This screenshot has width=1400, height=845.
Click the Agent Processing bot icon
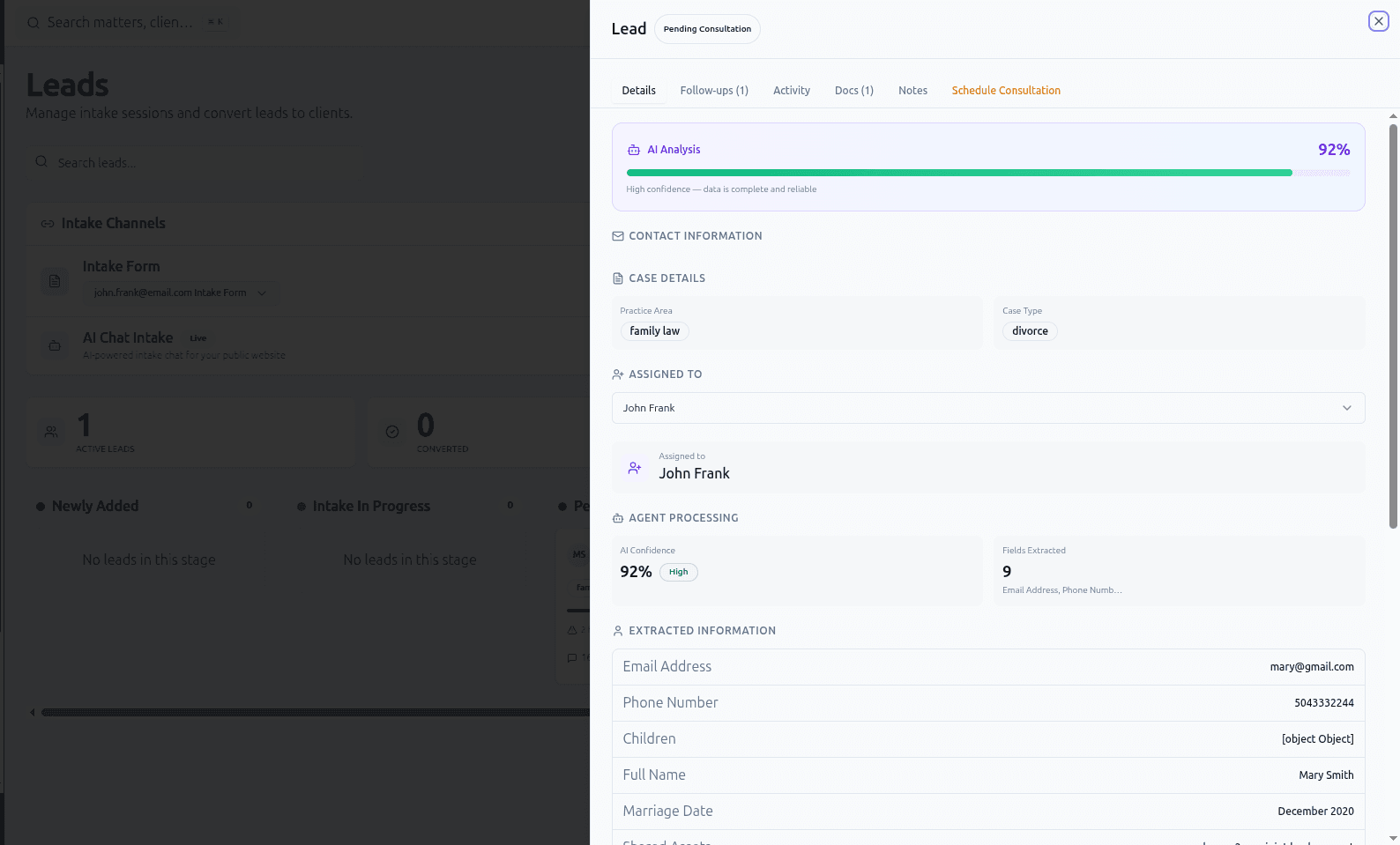tap(618, 518)
